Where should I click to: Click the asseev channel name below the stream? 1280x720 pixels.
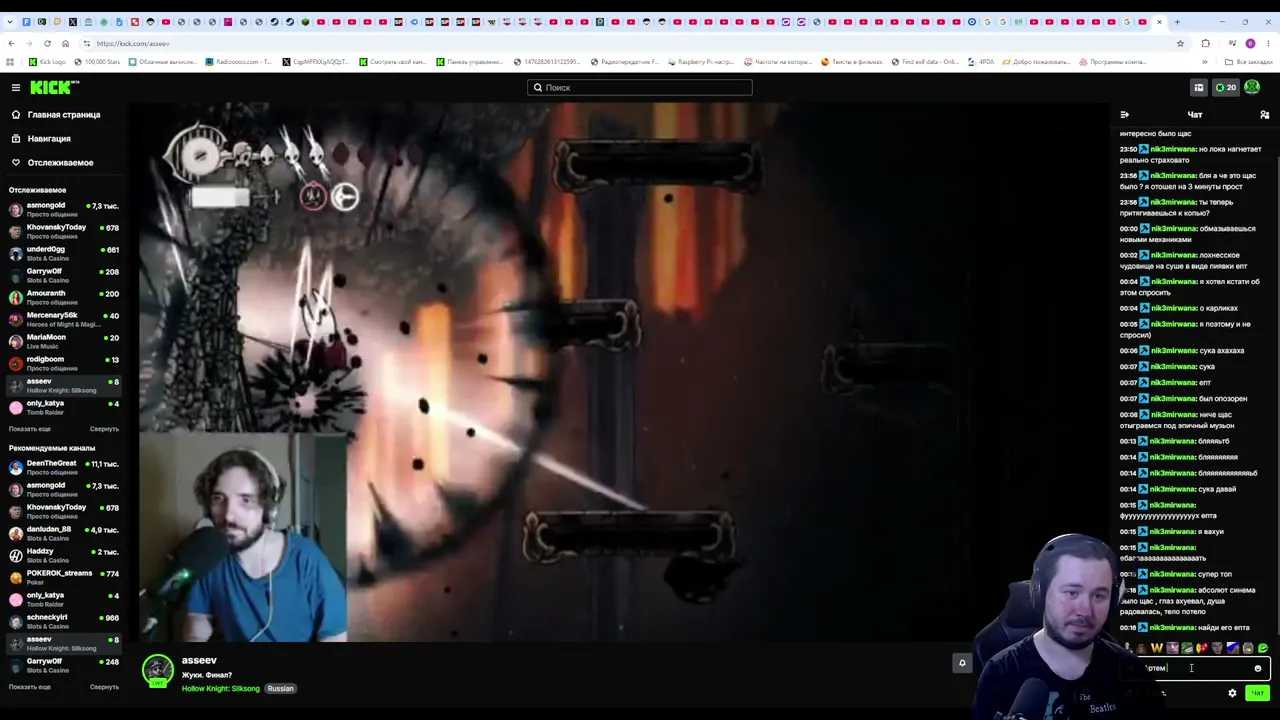click(199, 661)
